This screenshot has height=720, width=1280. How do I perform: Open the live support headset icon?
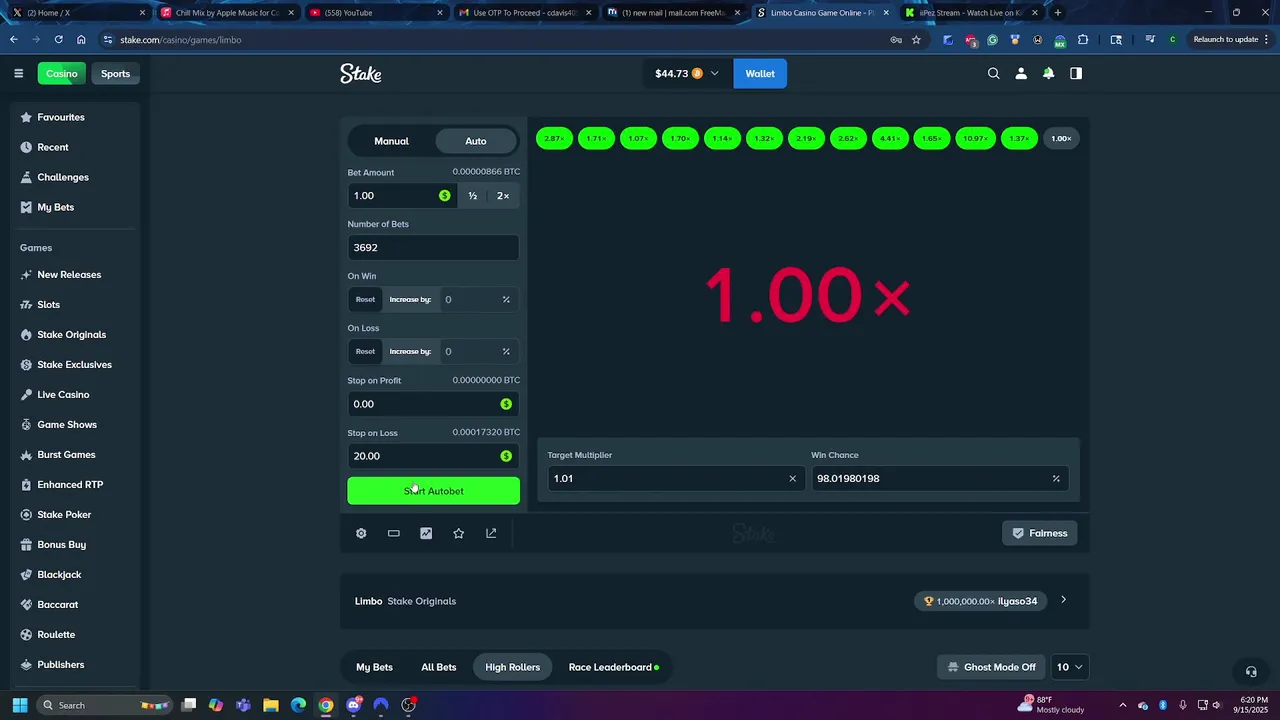point(1250,671)
